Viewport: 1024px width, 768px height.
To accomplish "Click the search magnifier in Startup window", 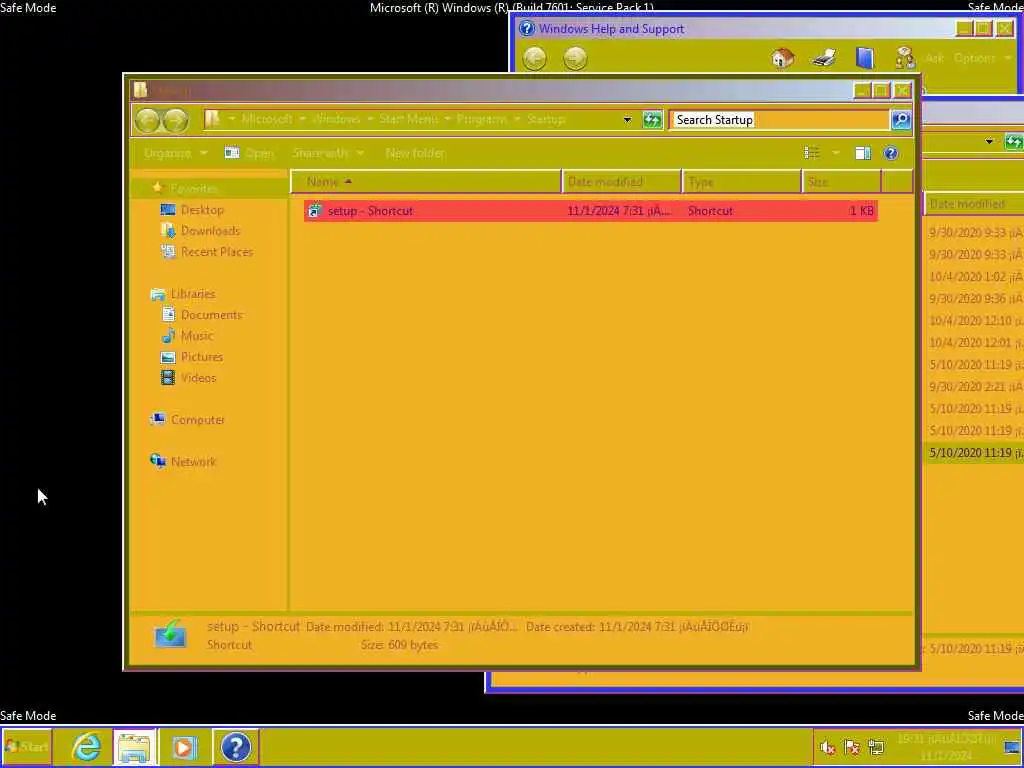I will (901, 120).
